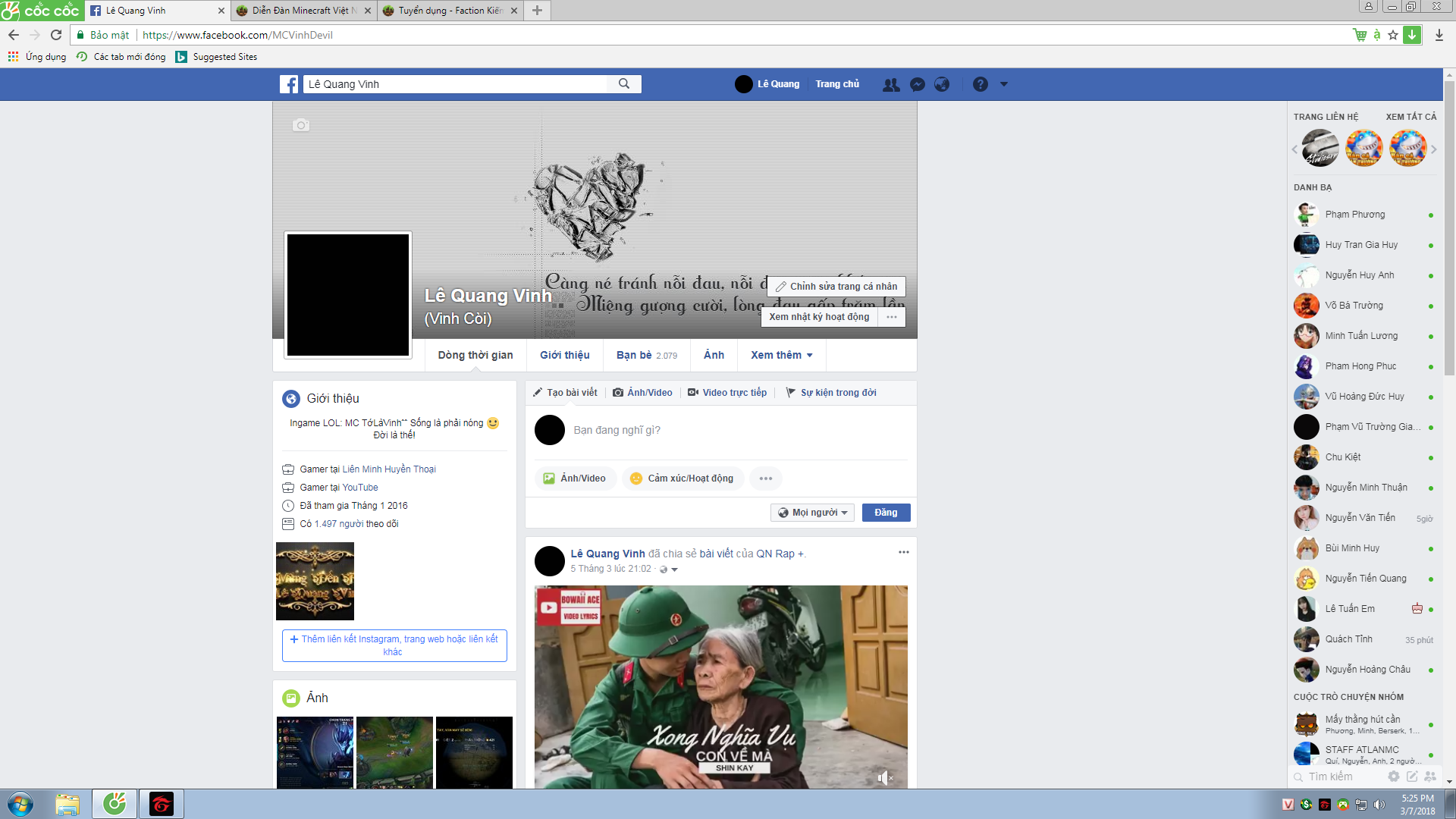
Task: Click the camera icon on cover photo
Action: pyautogui.click(x=301, y=125)
